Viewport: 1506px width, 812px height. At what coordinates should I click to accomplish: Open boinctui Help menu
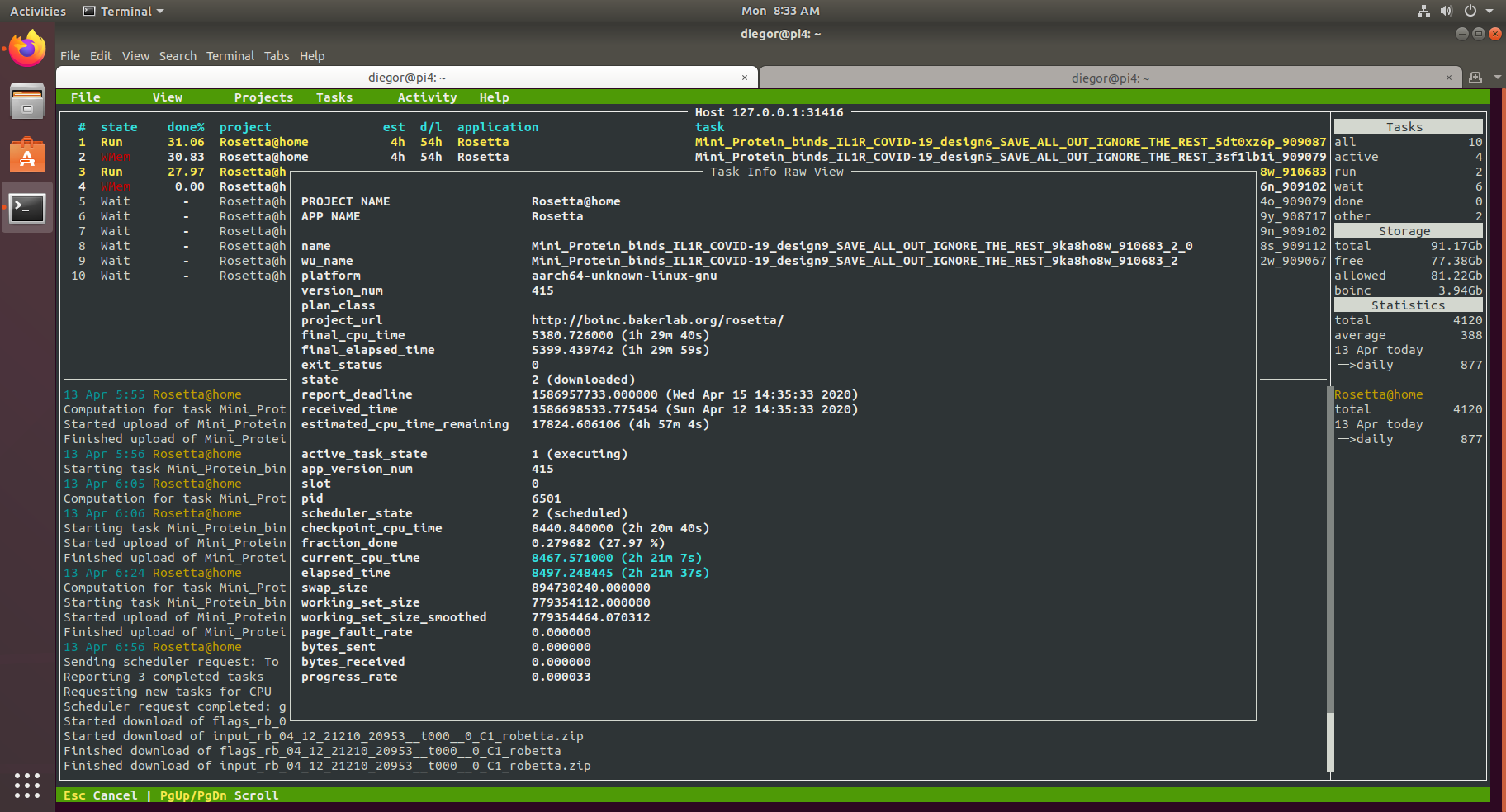(x=495, y=97)
